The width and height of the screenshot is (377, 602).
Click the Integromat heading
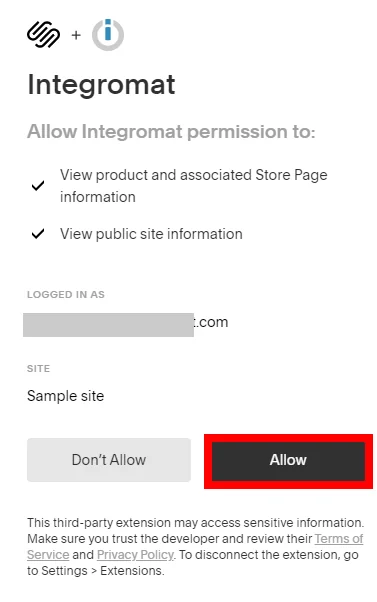coord(101,85)
